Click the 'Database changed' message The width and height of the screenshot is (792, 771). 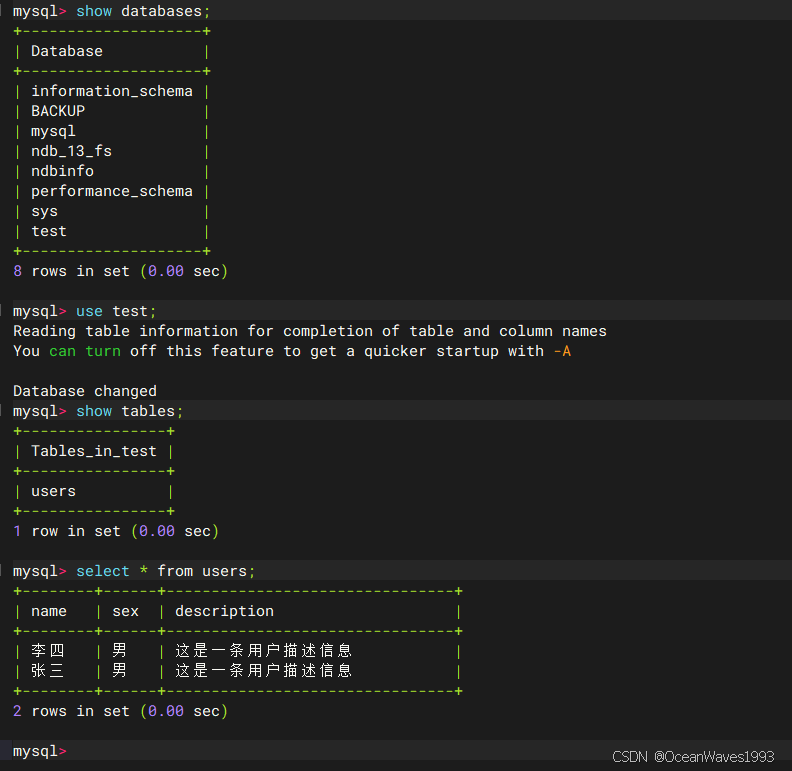point(85,391)
